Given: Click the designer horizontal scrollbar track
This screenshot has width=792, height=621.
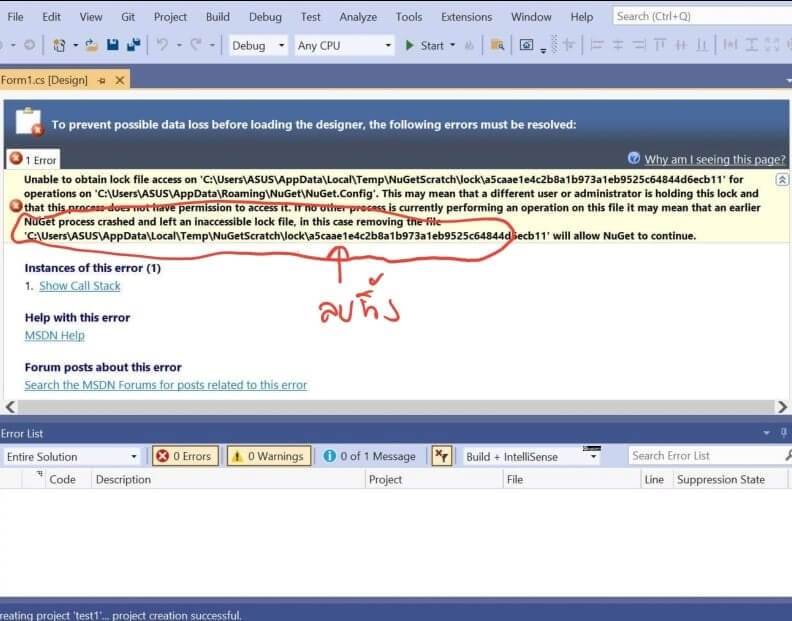Looking at the screenshot, I should 396,407.
